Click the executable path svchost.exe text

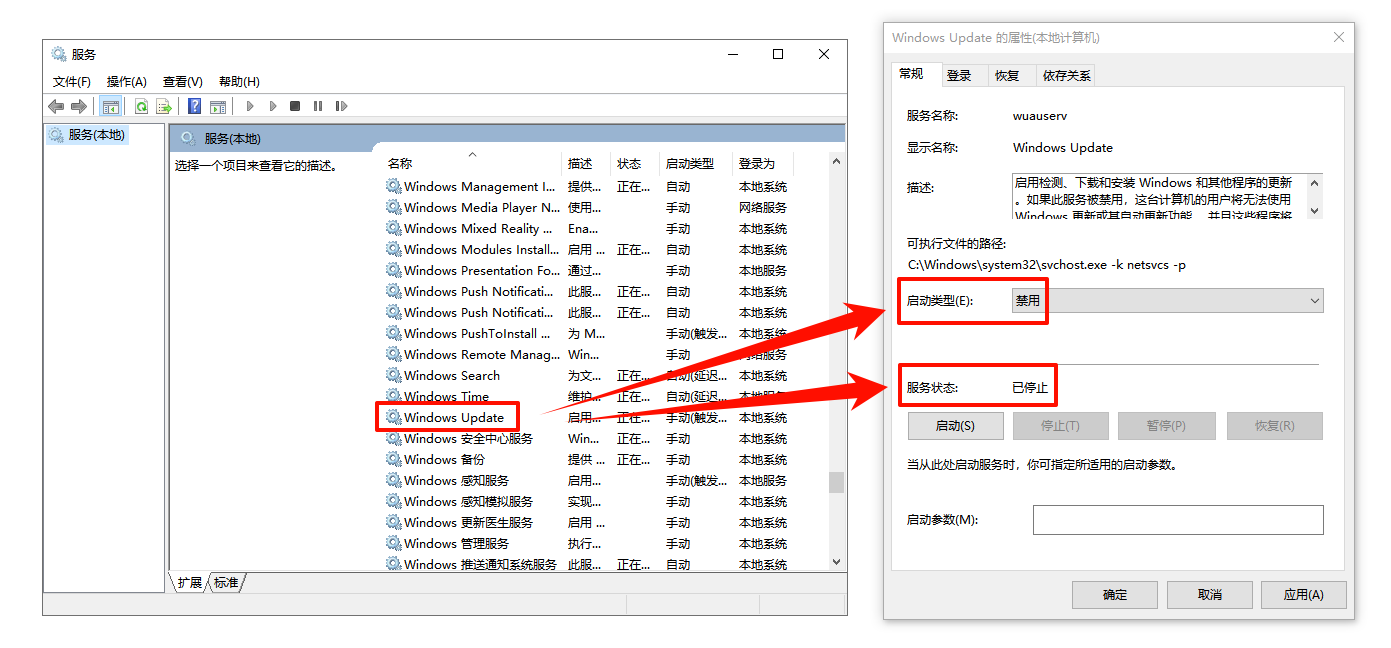pos(1047,265)
